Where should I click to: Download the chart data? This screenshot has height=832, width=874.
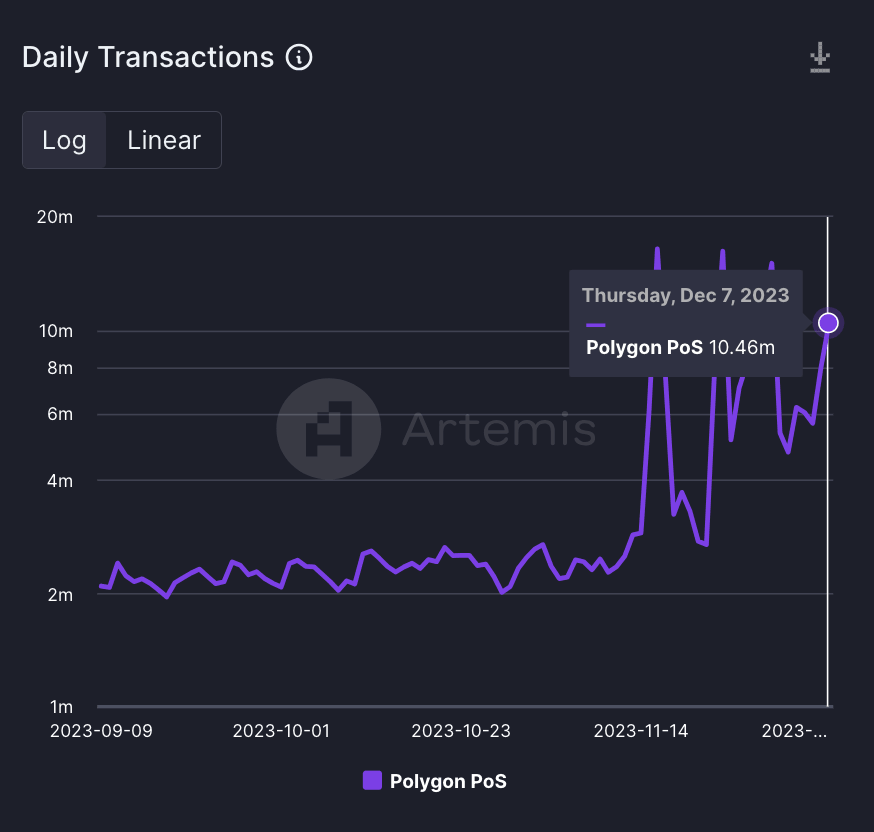(820, 58)
